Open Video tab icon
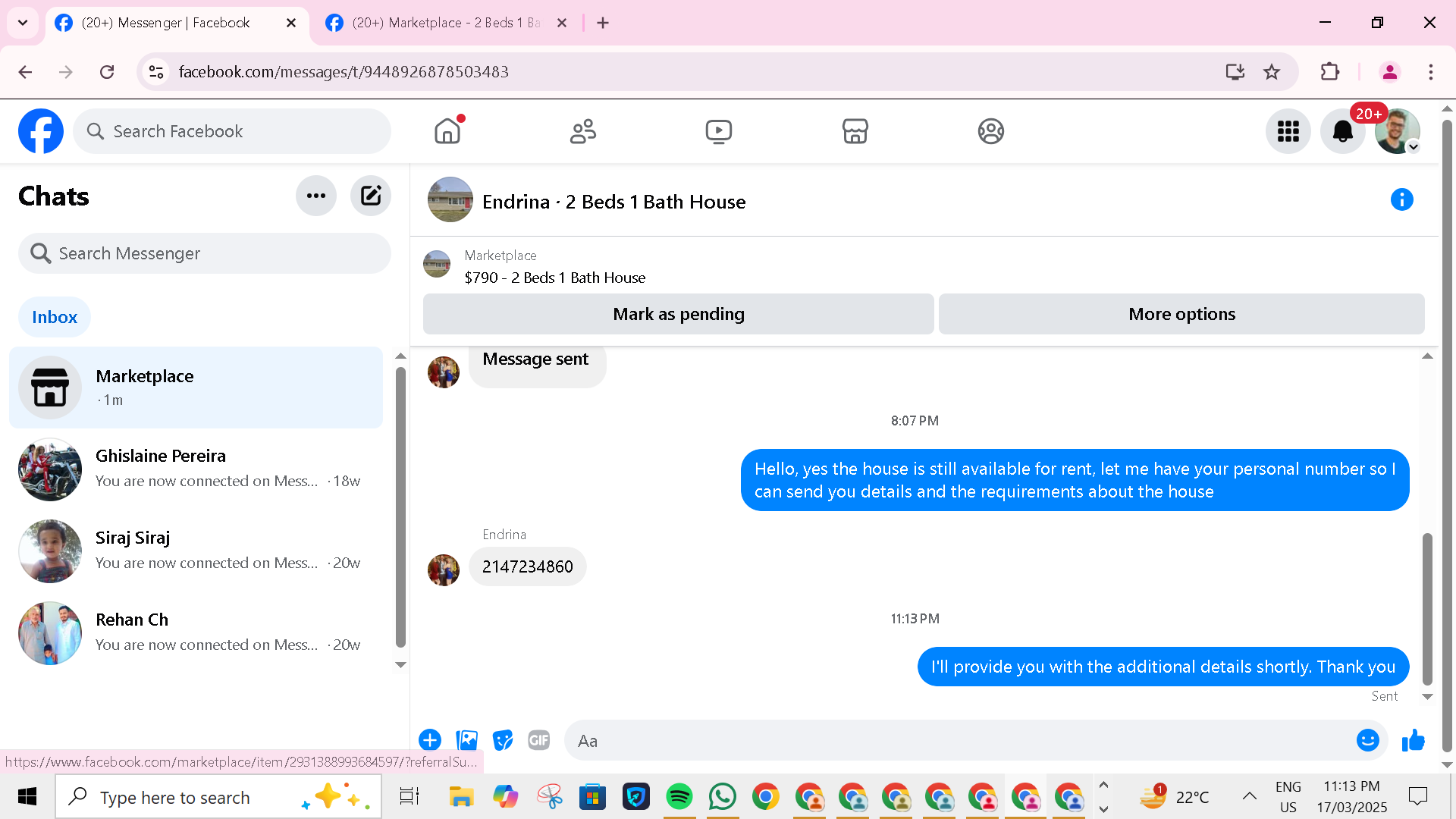 [x=719, y=131]
